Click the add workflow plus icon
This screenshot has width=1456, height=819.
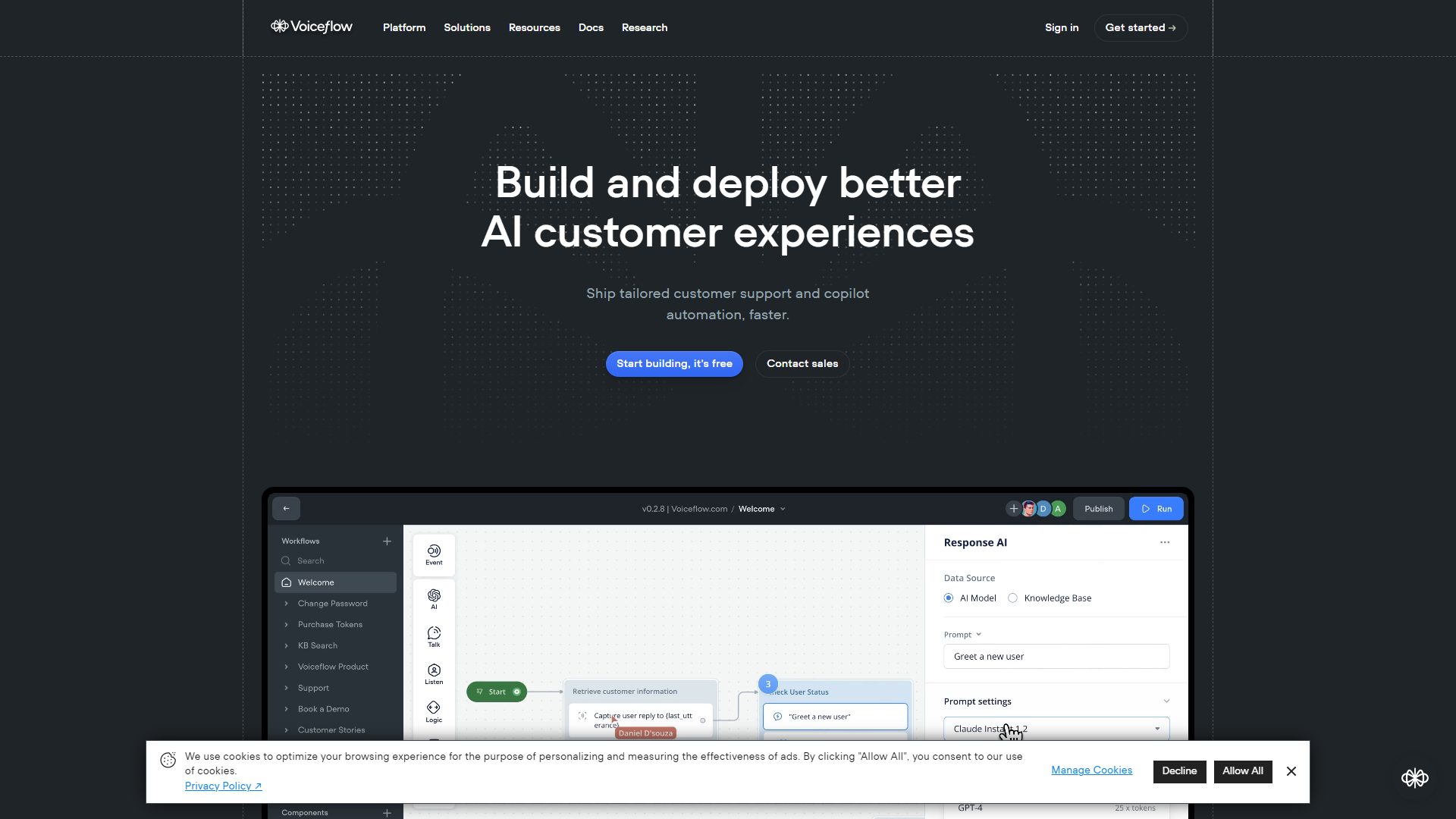[387, 541]
